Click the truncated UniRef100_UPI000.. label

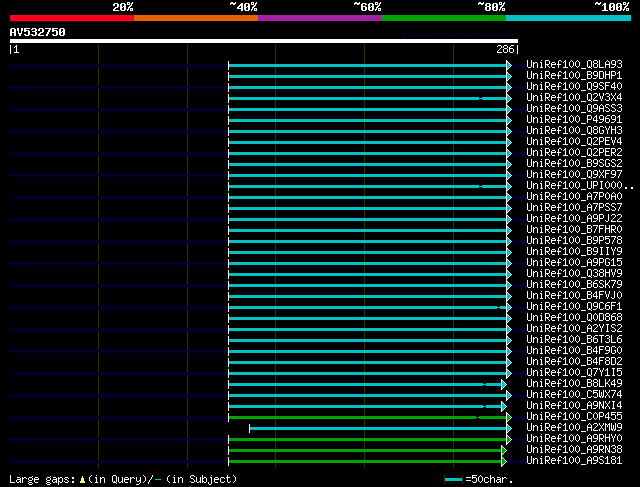(580, 186)
